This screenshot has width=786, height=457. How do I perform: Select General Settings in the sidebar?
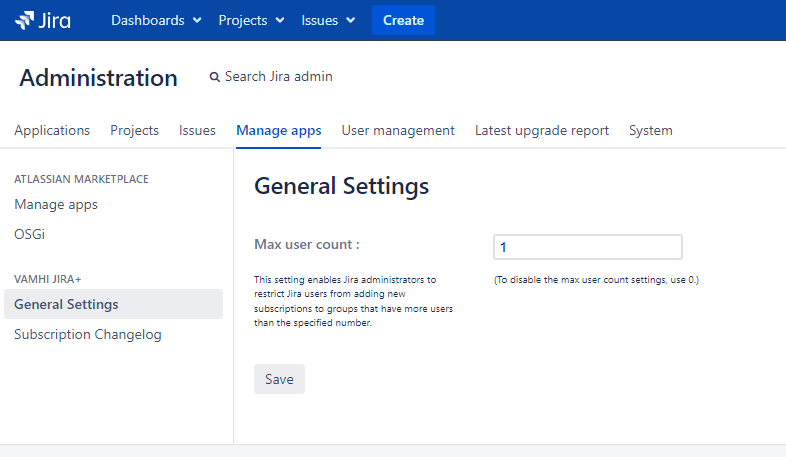coord(66,304)
